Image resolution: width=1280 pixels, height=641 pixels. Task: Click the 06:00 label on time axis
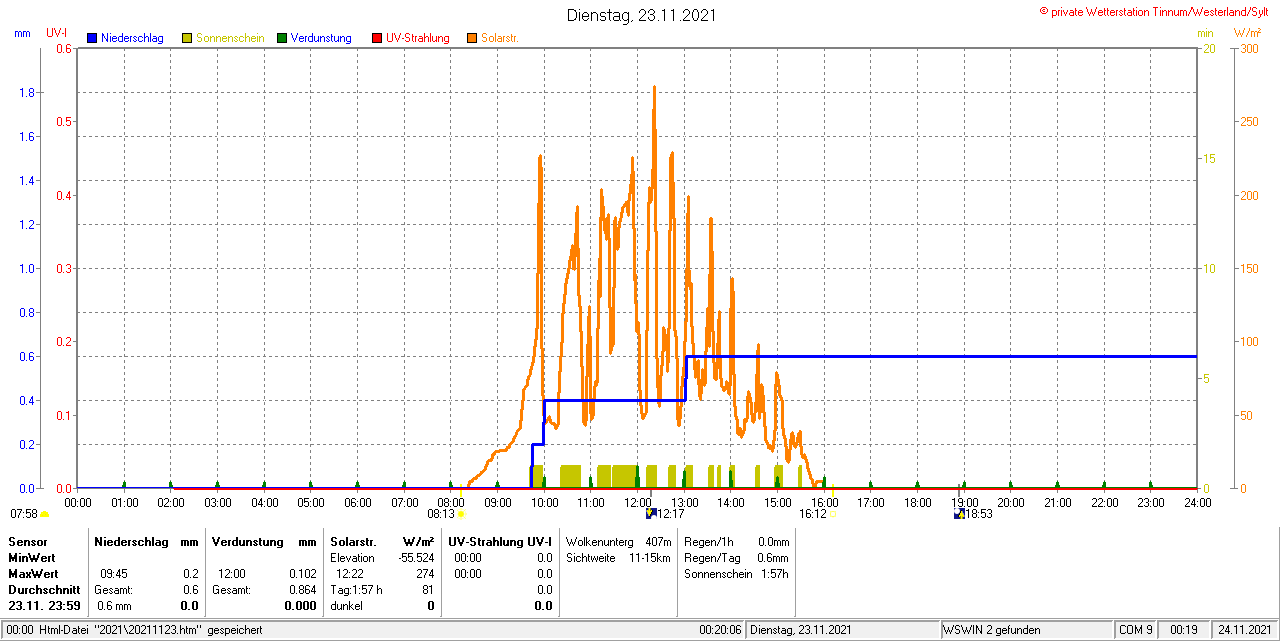tap(358, 502)
